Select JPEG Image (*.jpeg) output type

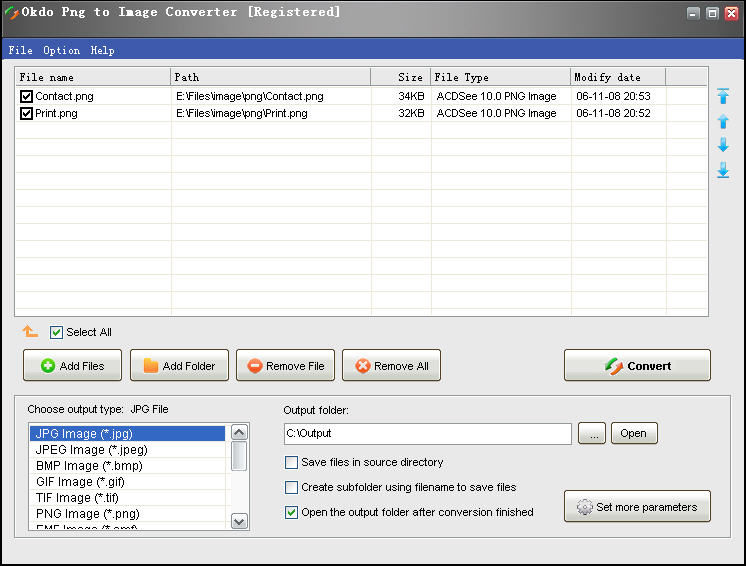pos(127,449)
